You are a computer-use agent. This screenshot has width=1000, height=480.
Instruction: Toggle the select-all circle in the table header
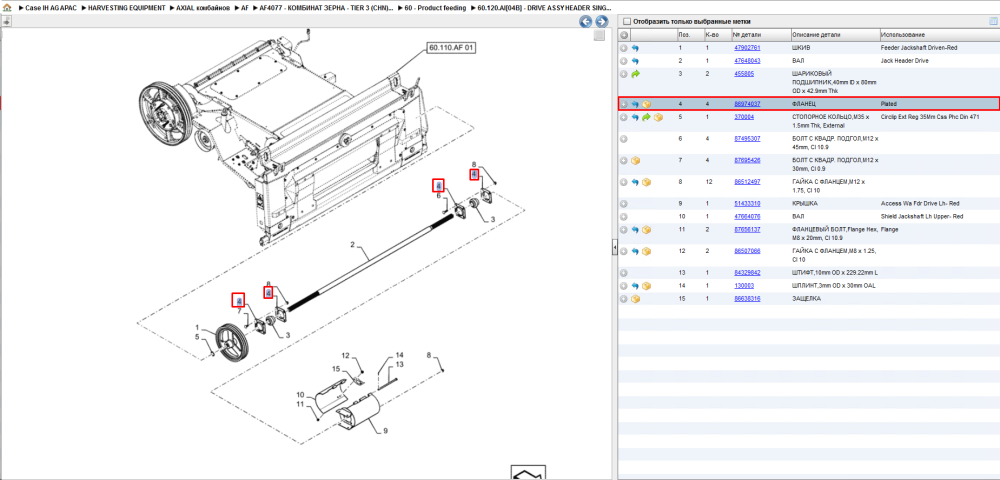(x=624, y=34)
